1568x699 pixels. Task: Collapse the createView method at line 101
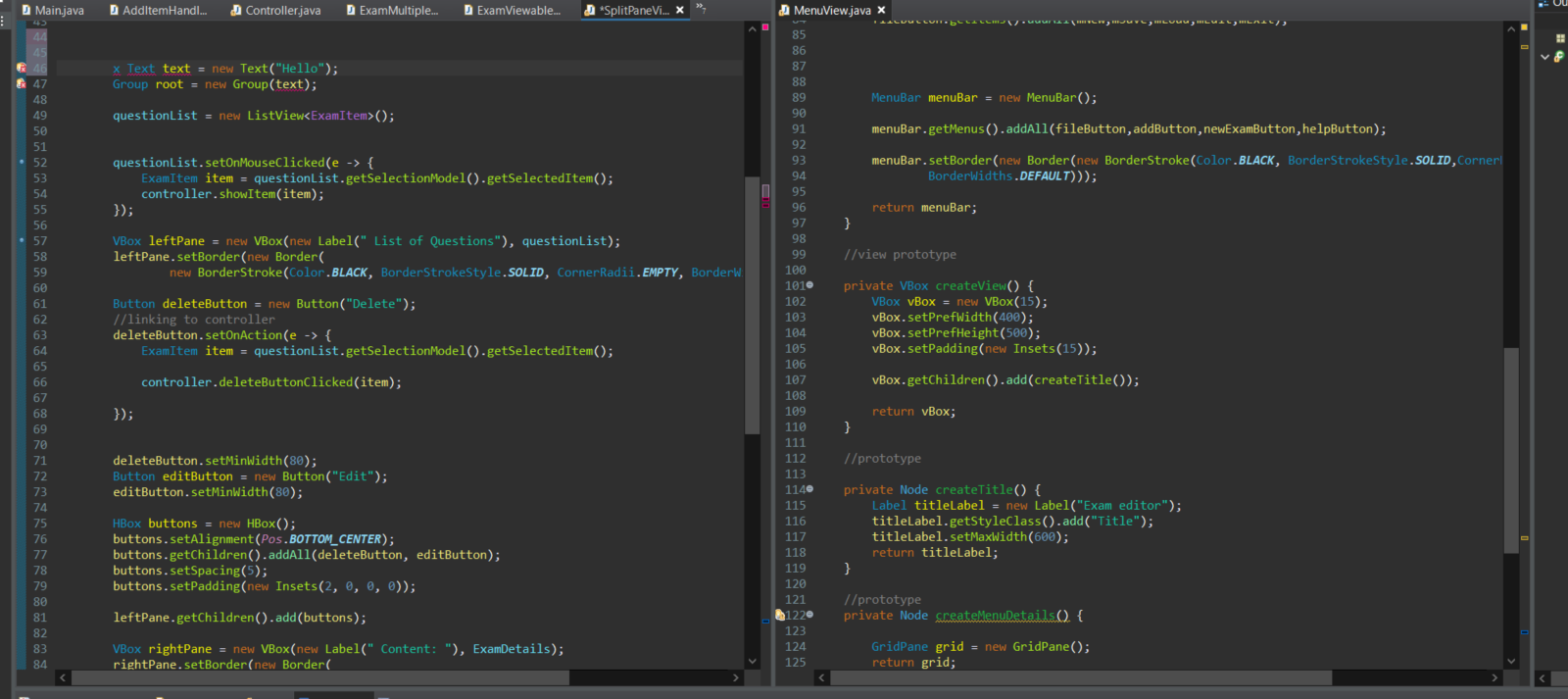point(809,285)
